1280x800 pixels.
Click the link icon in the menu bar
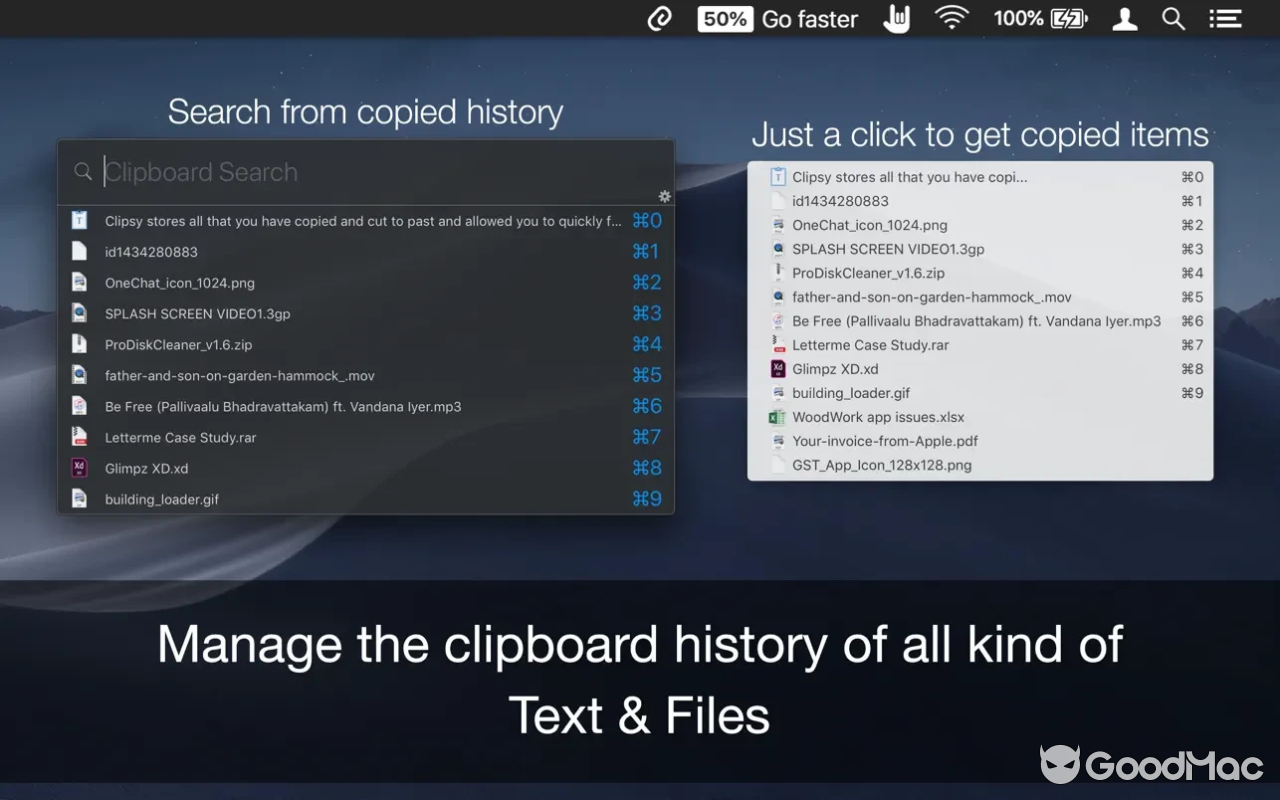point(659,18)
